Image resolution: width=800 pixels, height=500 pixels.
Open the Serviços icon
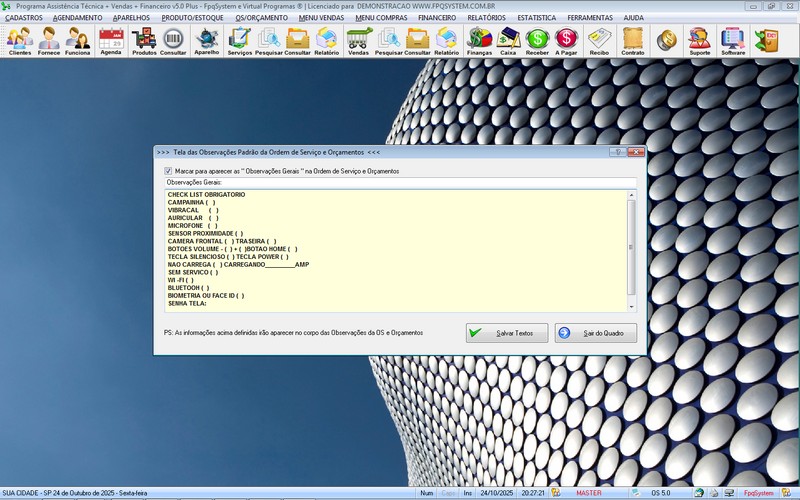click(240, 41)
